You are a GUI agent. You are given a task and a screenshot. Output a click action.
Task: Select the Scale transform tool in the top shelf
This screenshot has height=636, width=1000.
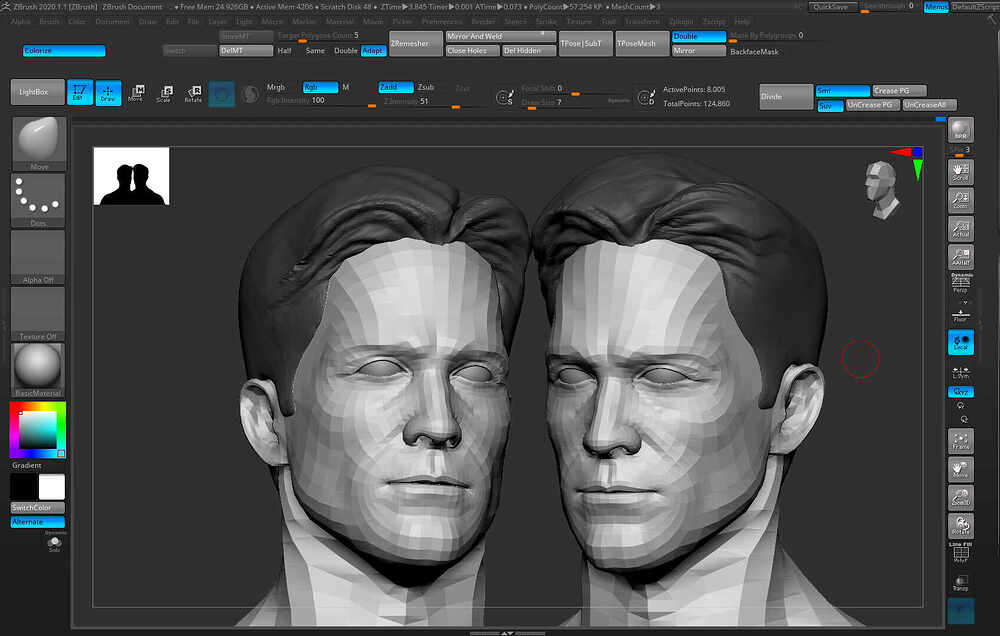165,93
